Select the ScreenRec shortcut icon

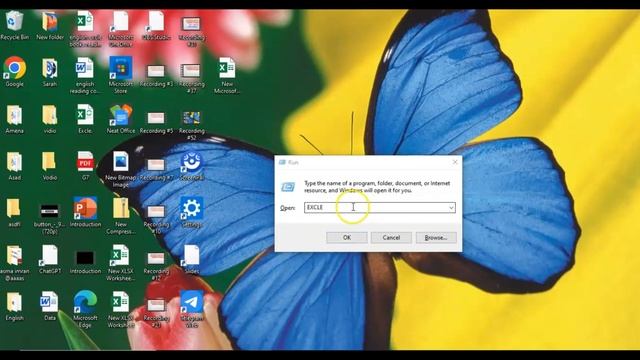tap(191, 166)
